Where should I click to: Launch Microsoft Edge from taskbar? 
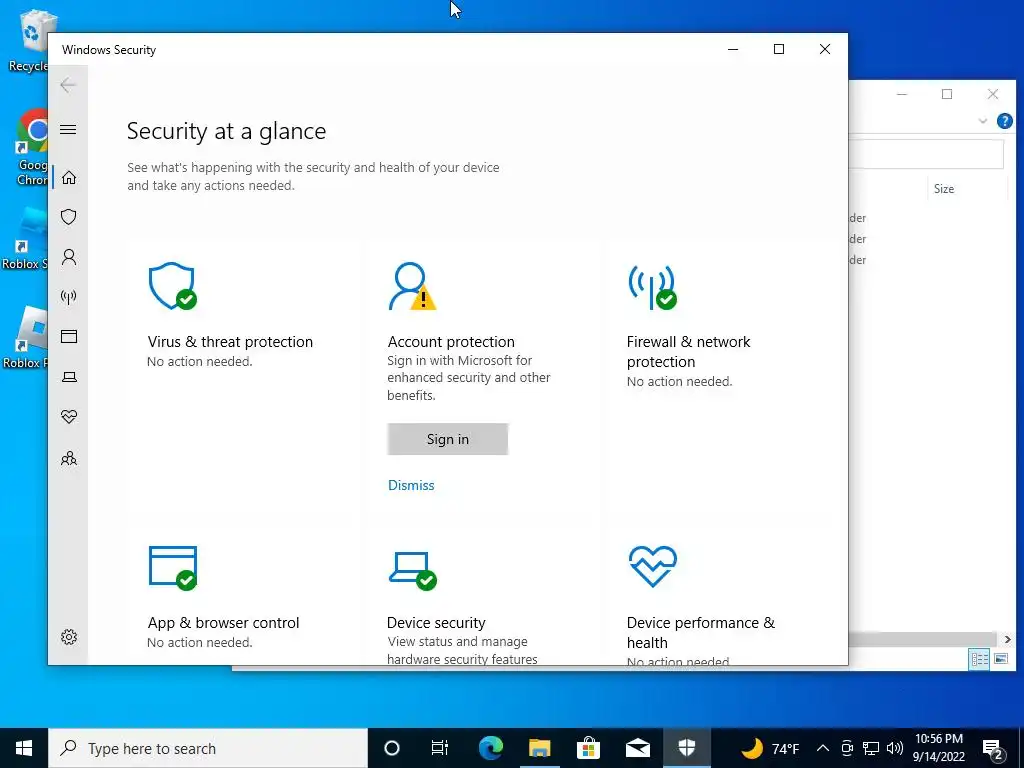point(490,748)
